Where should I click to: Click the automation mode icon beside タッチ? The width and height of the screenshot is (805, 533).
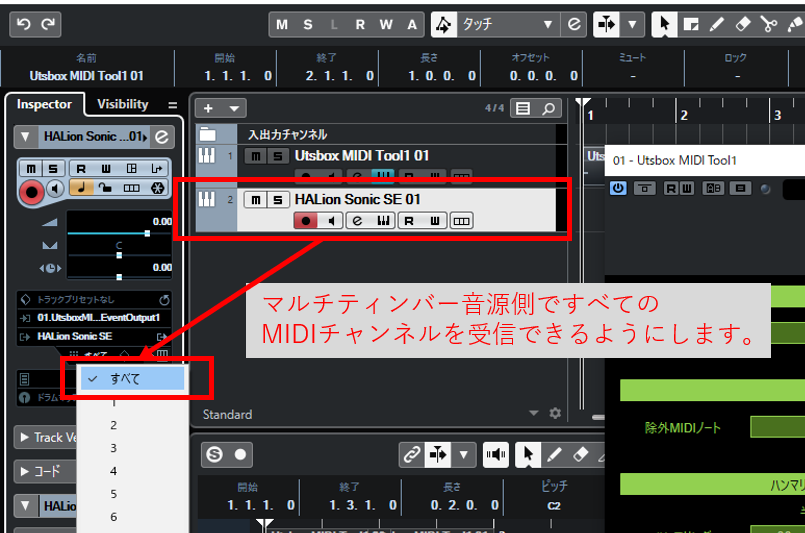[444, 24]
